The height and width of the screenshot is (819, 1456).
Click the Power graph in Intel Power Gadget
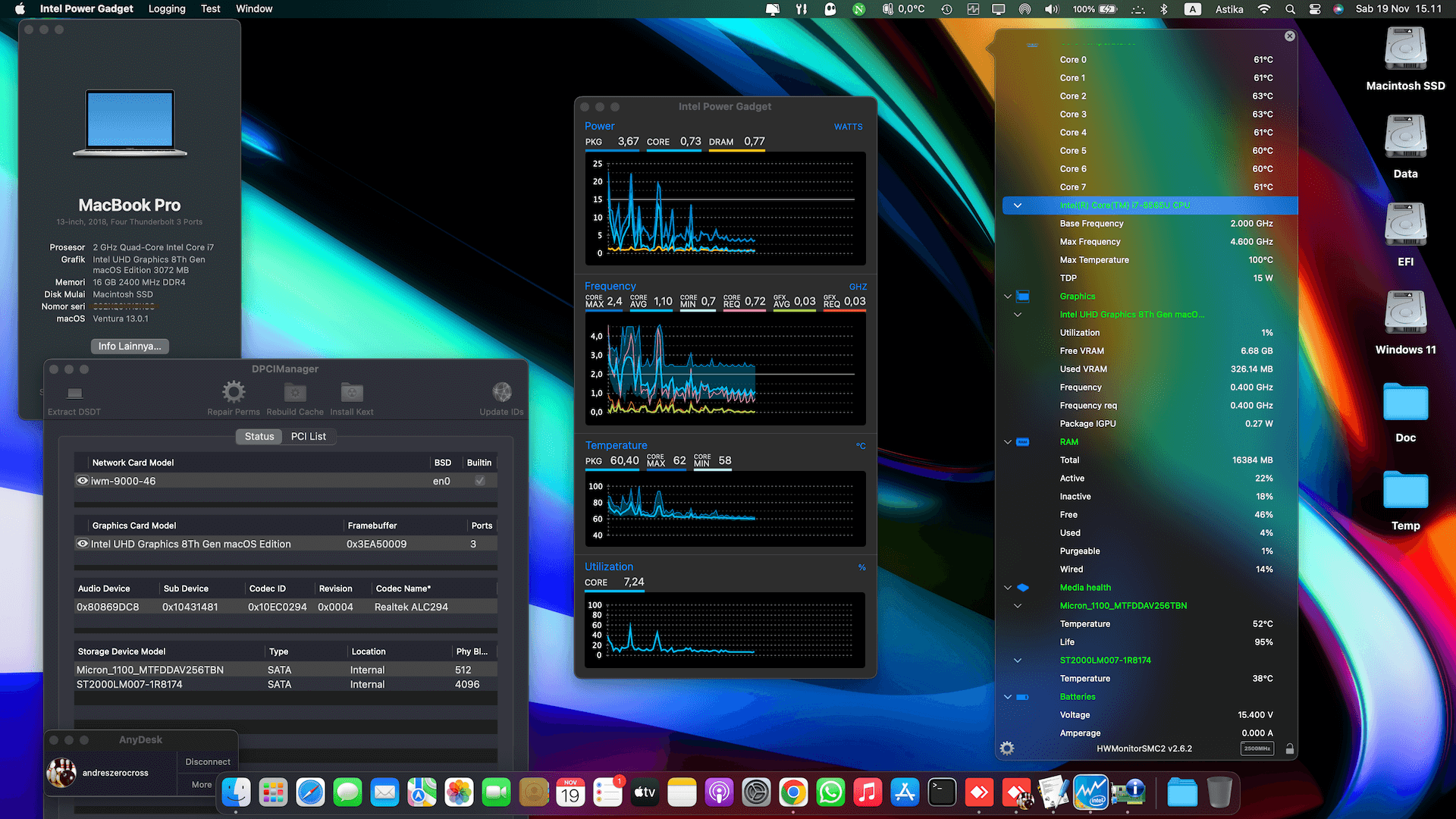726,208
